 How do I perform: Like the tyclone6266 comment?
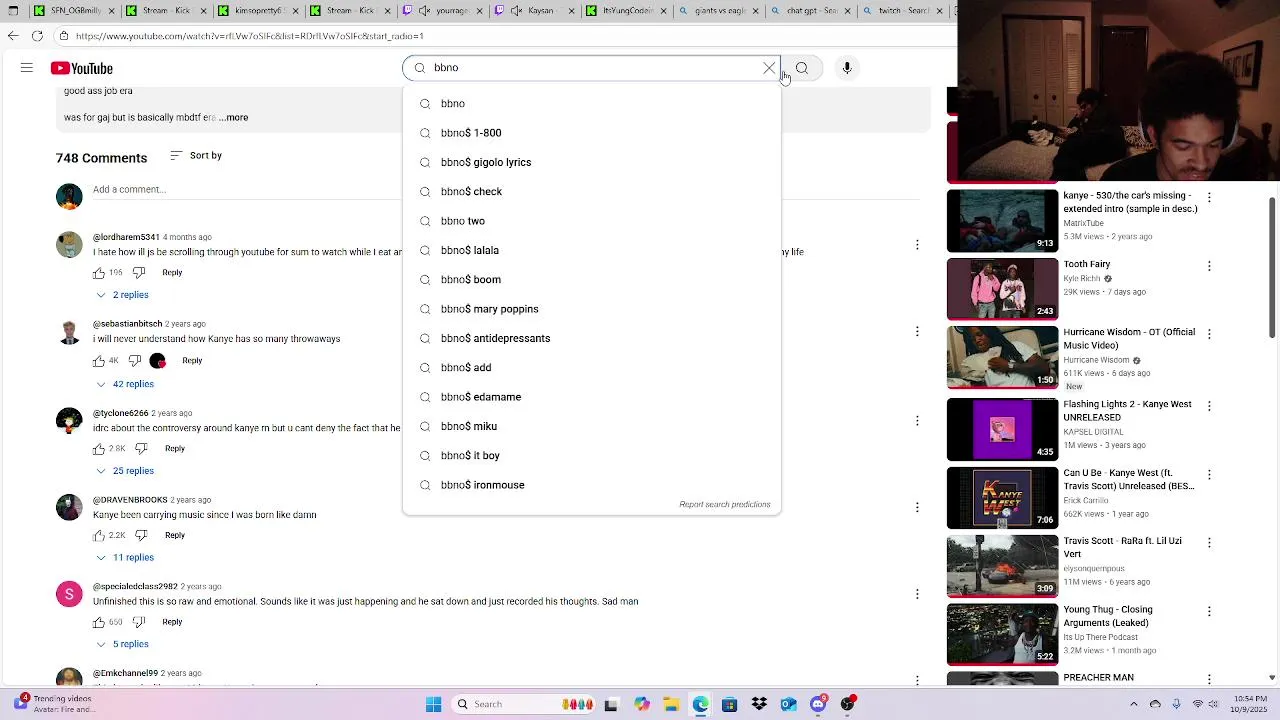[99, 448]
